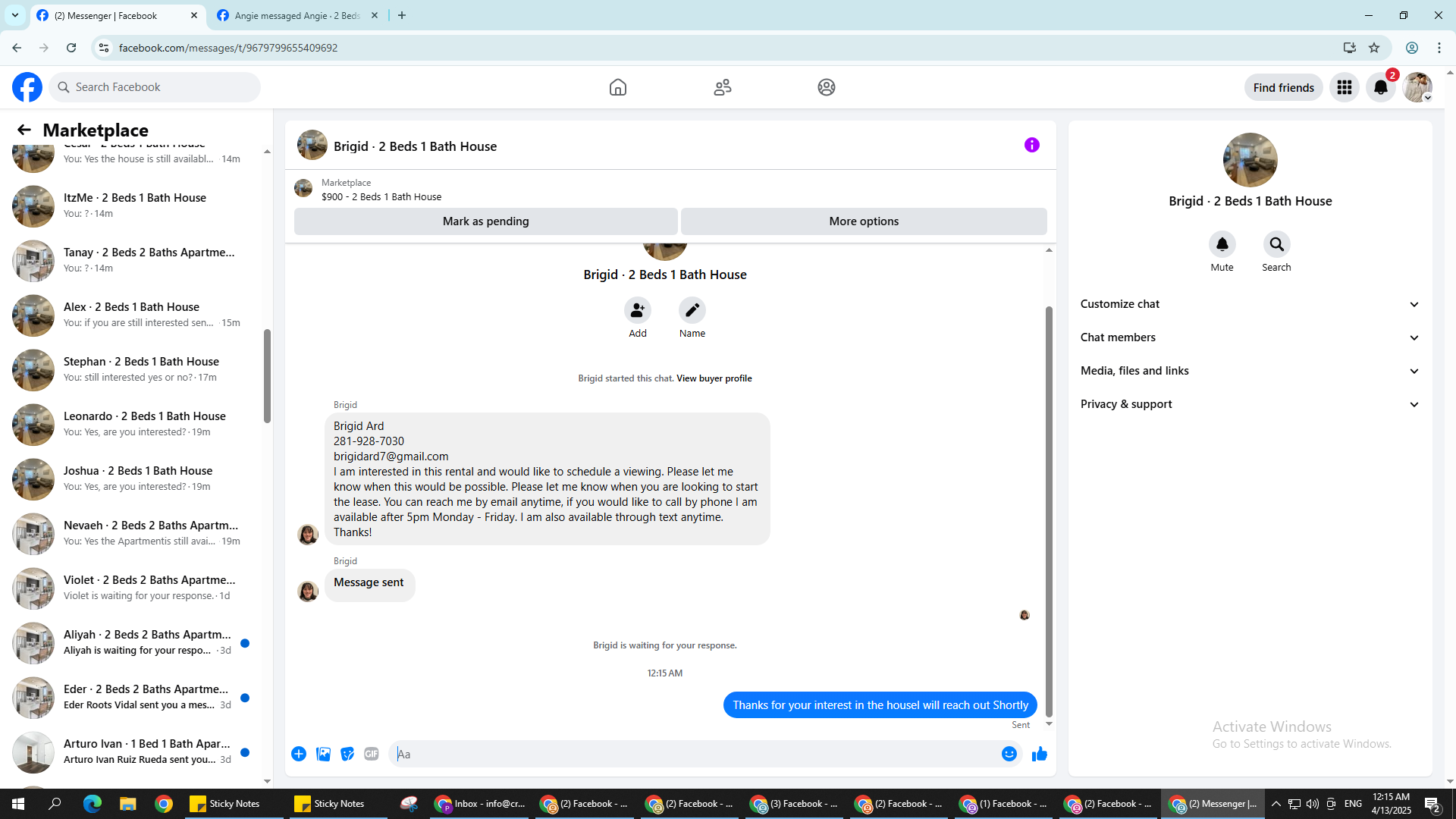Screen dimensions: 1456x819
Task: Click the Marketplace listing thumbnail in header
Action: (x=303, y=188)
